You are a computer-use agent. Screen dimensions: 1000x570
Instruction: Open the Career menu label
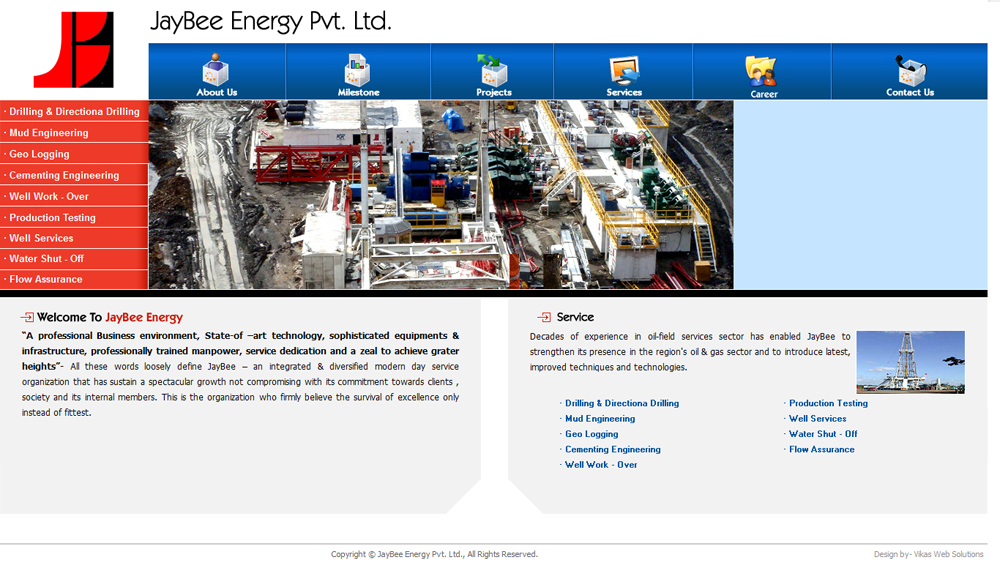[764, 94]
